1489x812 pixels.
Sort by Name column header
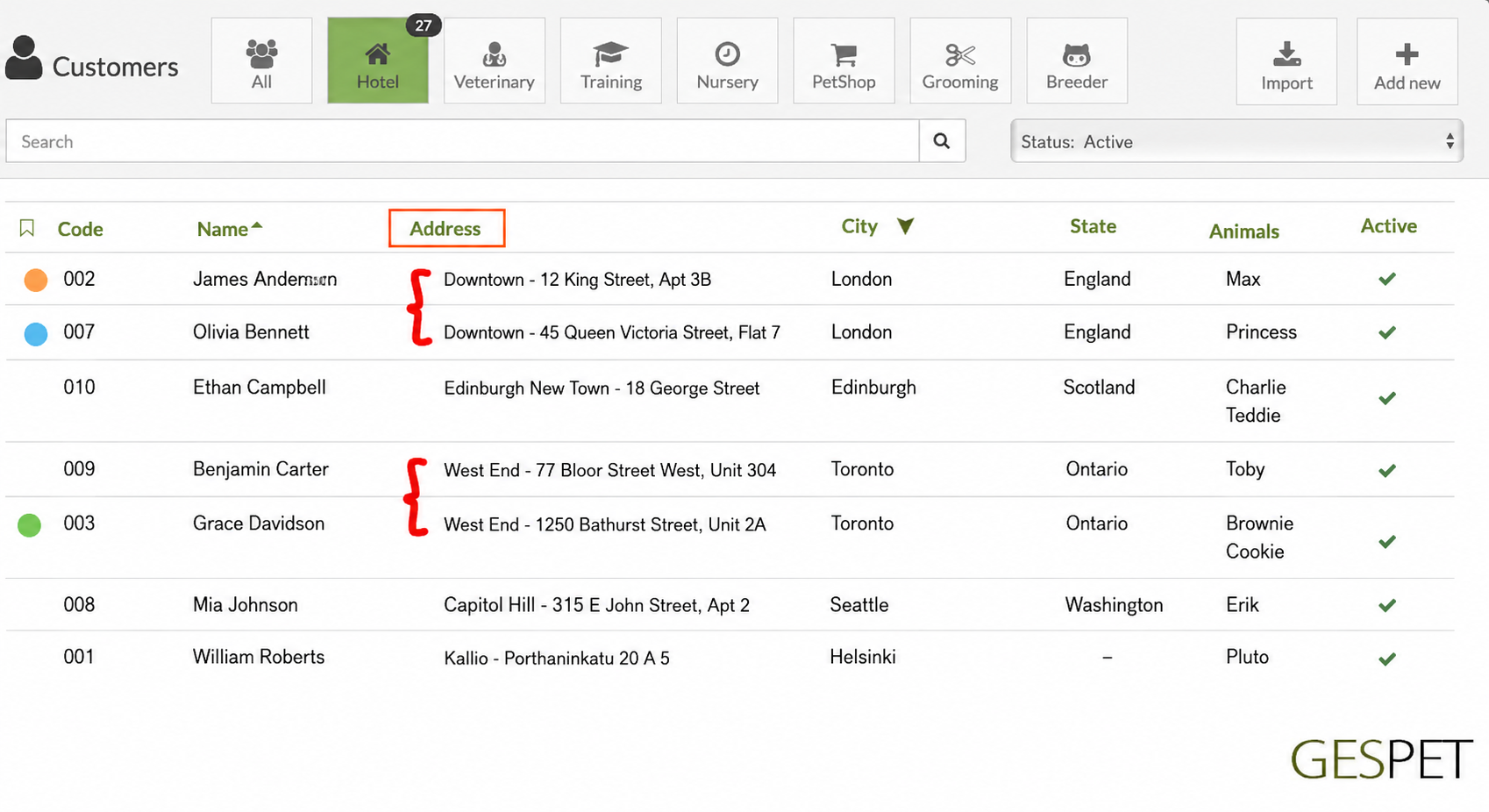tap(223, 229)
